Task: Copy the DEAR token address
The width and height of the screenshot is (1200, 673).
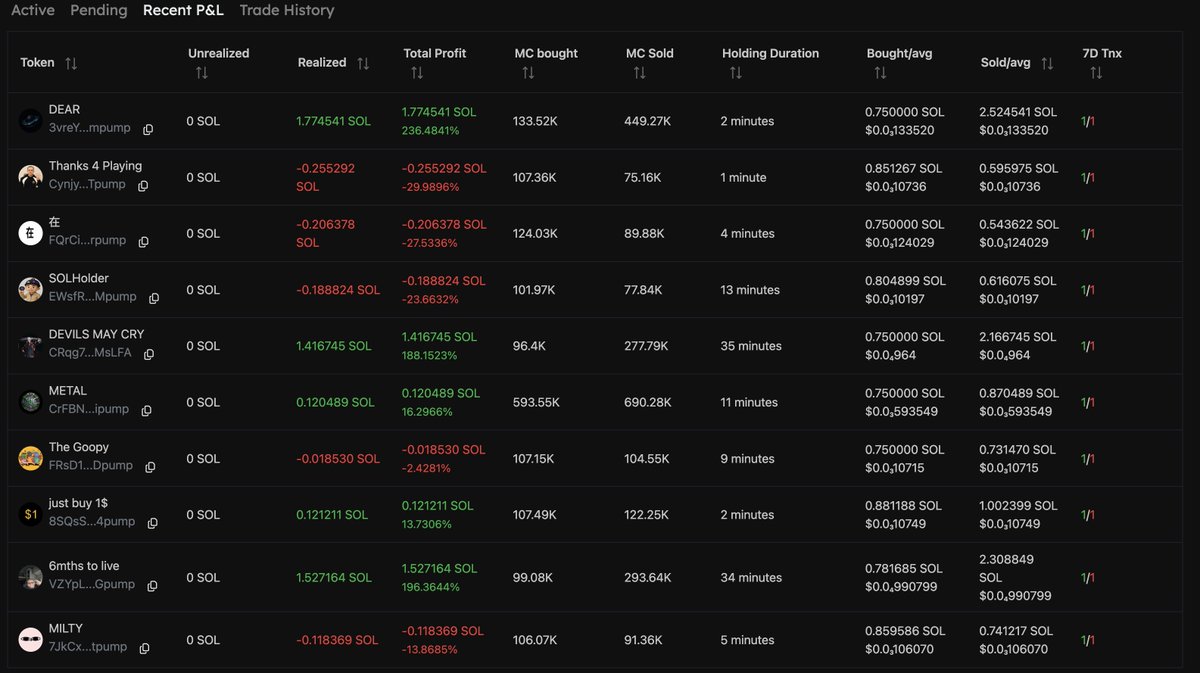Action: click(148, 130)
